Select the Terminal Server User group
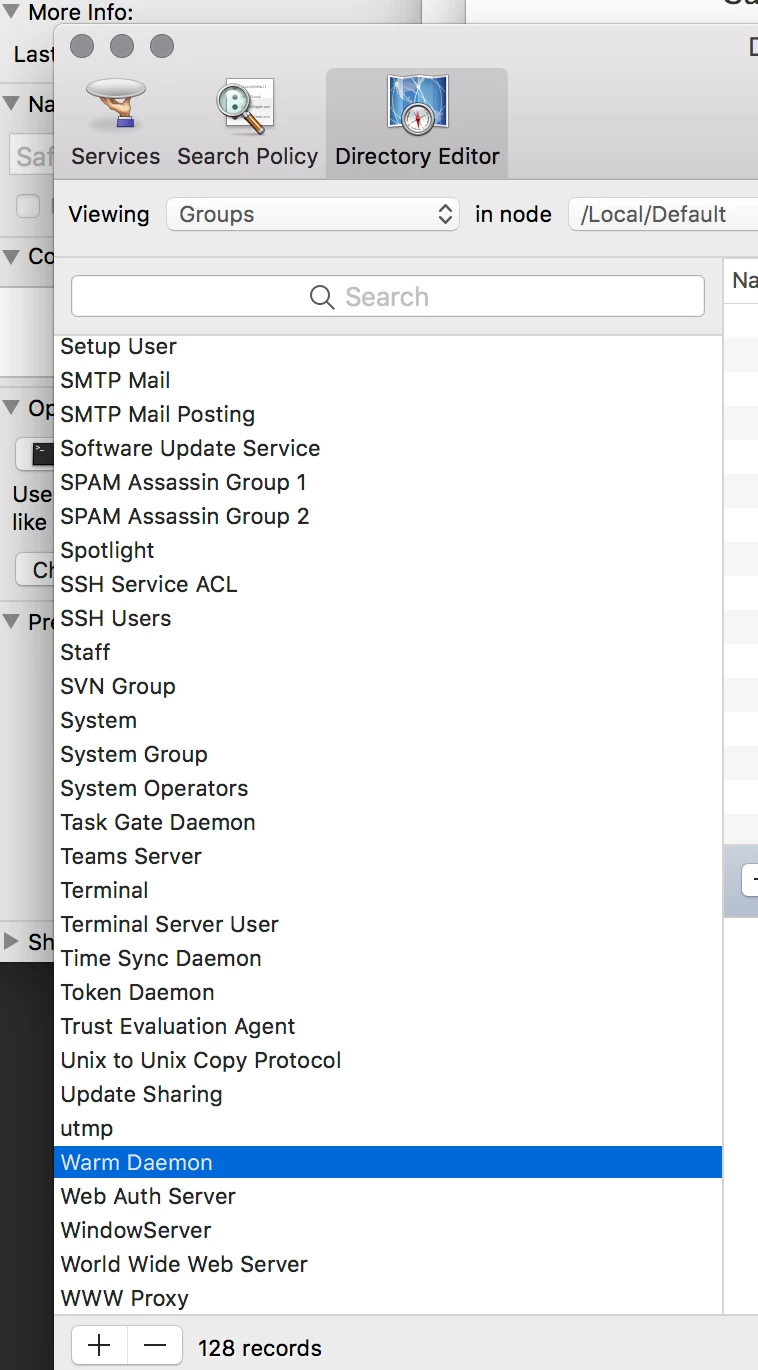Viewport: 758px width, 1370px height. [x=388, y=924]
